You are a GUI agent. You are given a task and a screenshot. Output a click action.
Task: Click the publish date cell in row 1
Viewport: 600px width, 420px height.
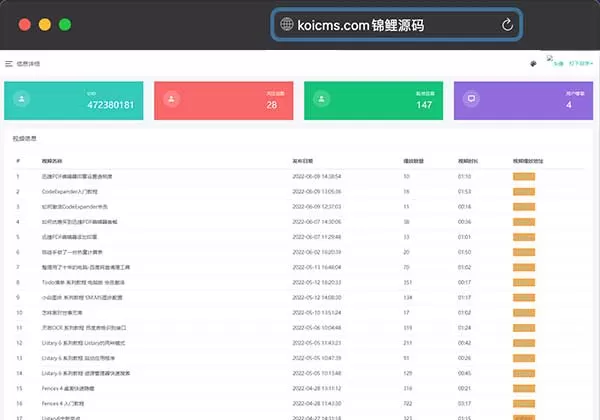[x=316, y=176]
